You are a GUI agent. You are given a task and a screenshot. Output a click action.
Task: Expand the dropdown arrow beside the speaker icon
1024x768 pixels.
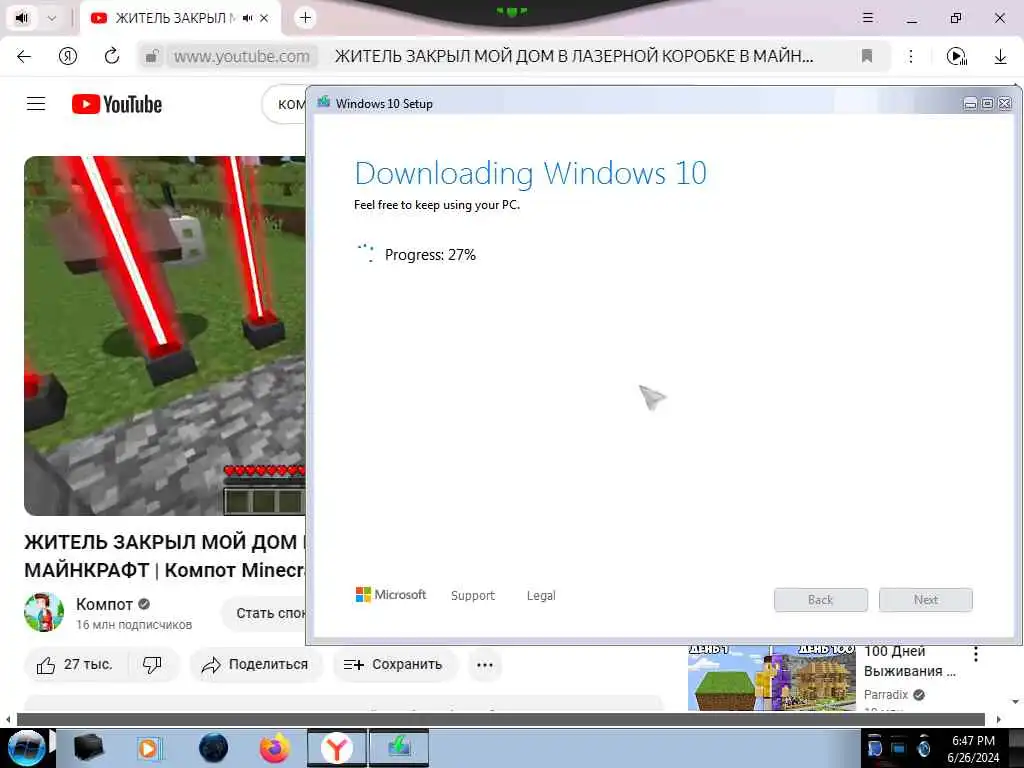click(x=52, y=18)
